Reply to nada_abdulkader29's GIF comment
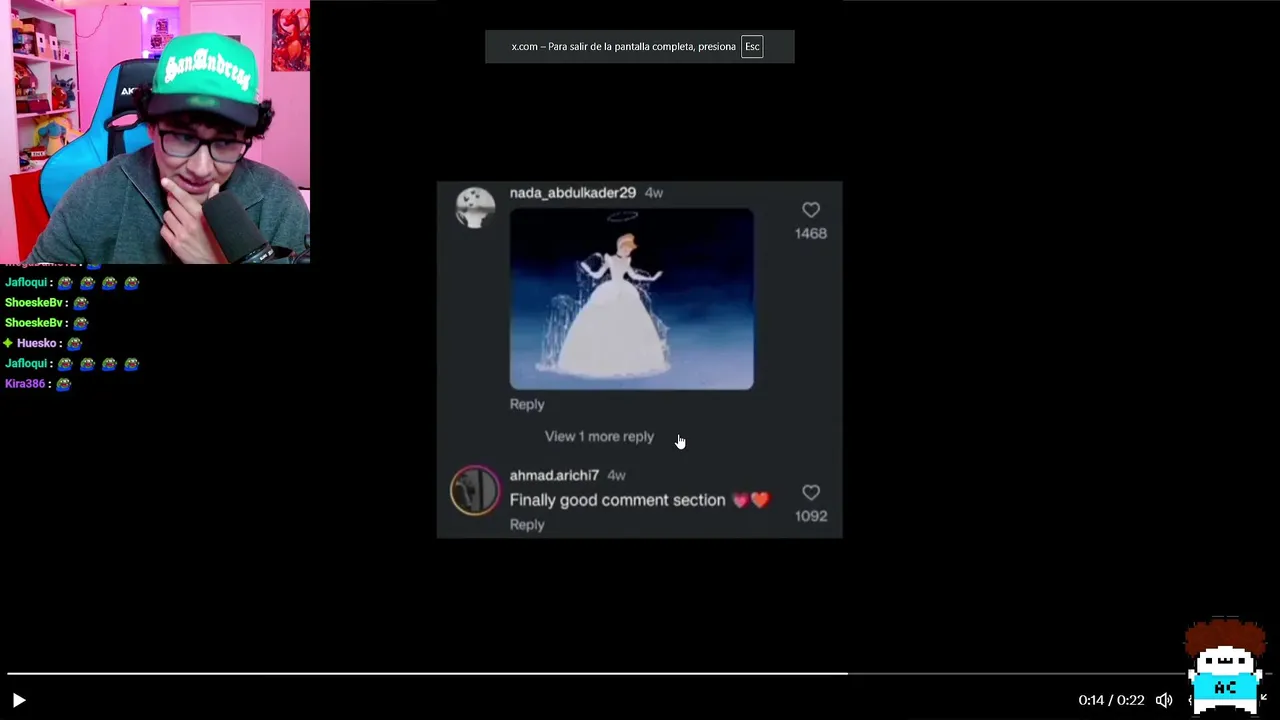1280x720 pixels. coord(527,404)
